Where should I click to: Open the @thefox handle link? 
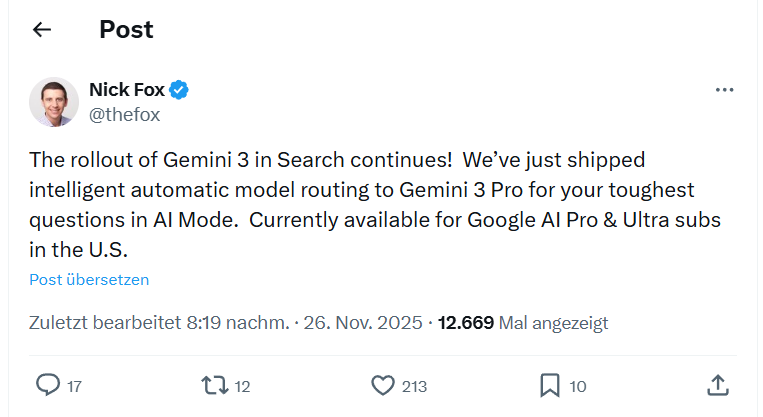[x=124, y=114]
